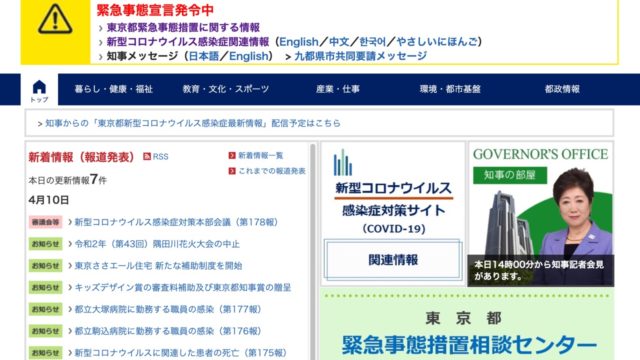
Task: Open 知事からの最新情報配信予定 notice link
Action: pos(193,123)
